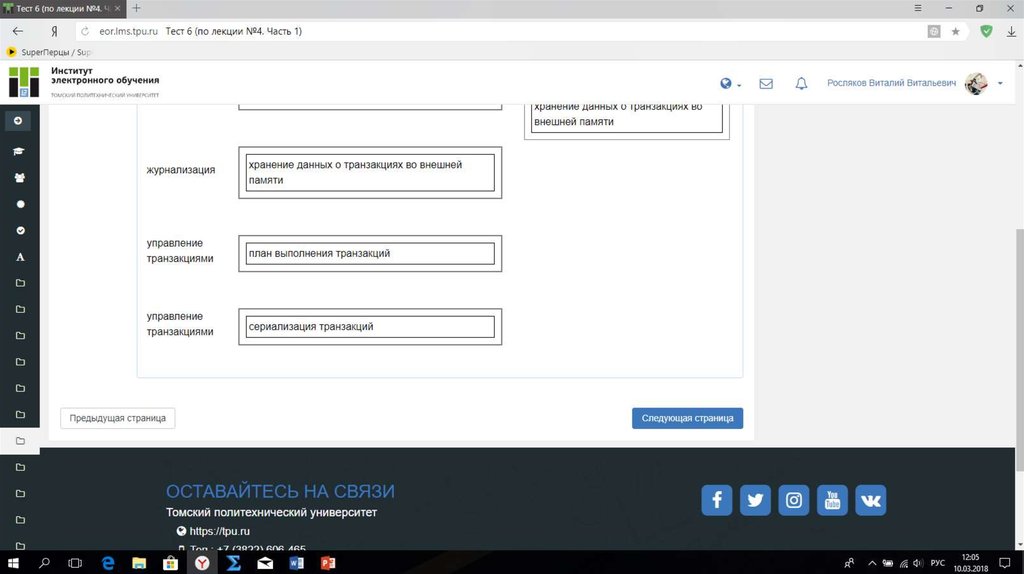The width and height of the screenshot is (1024, 574).
Task: Expand user menu arrow next to avatar
Action: (1000, 84)
